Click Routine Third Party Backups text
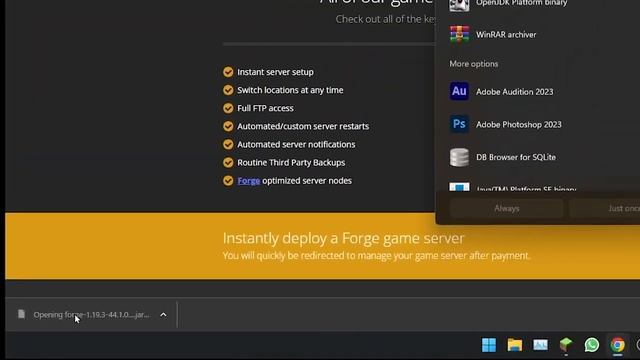Screen dimensions: 640x360 (x=291, y=162)
